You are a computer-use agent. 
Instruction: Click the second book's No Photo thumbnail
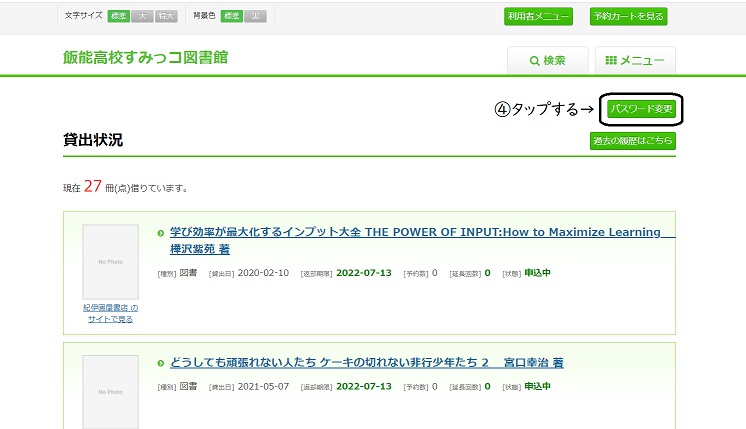pos(110,390)
